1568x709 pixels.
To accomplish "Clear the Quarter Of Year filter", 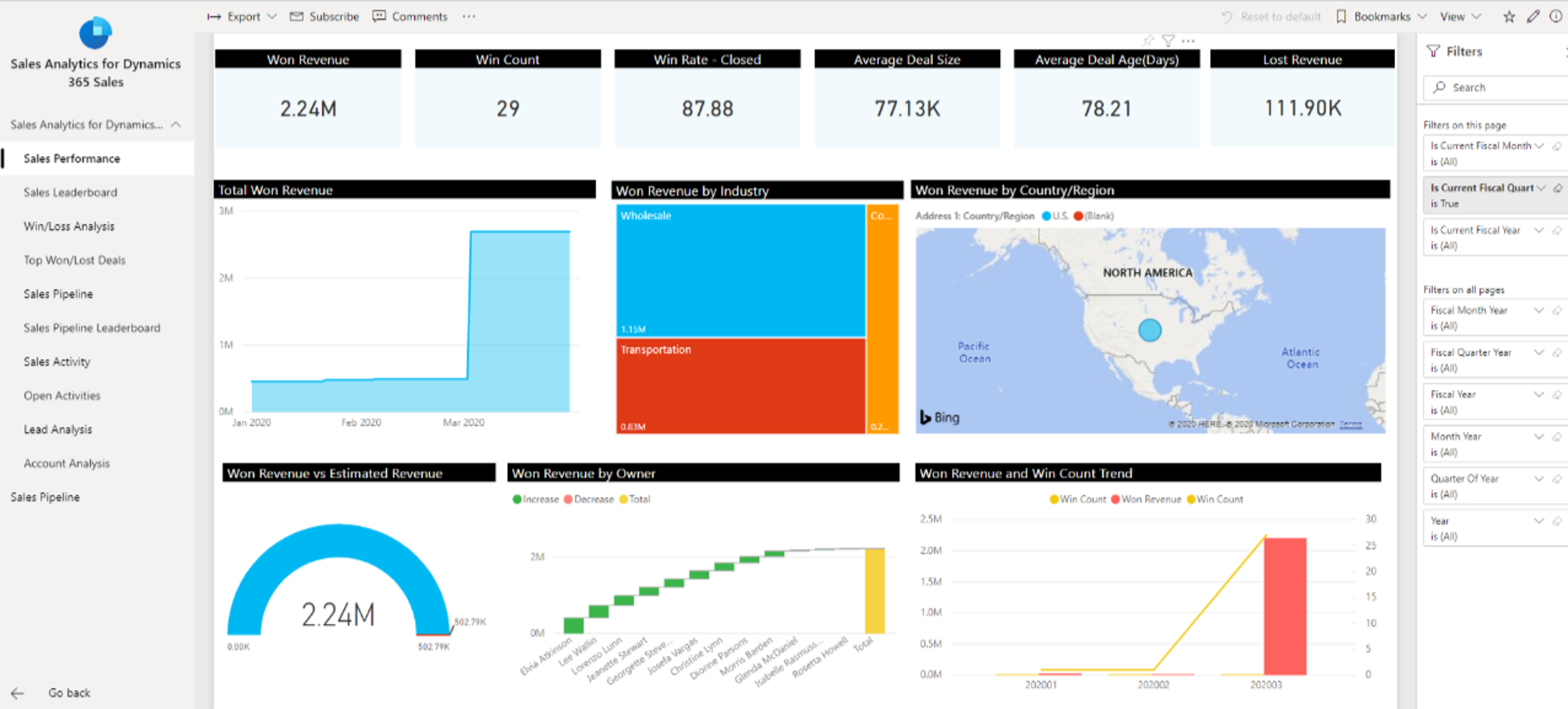I will [1558, 479].
